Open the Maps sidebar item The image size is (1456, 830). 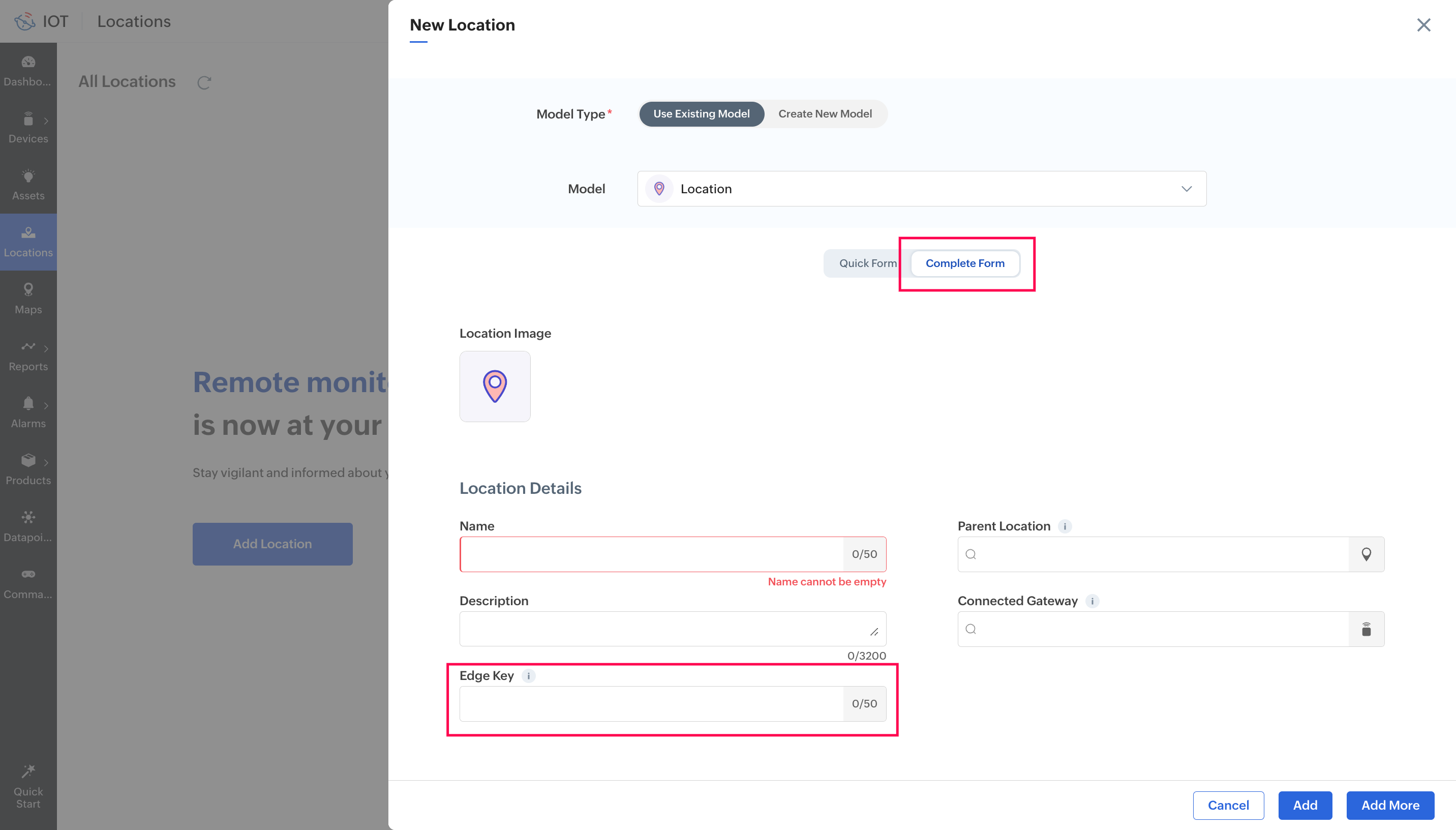pos(28,298)
